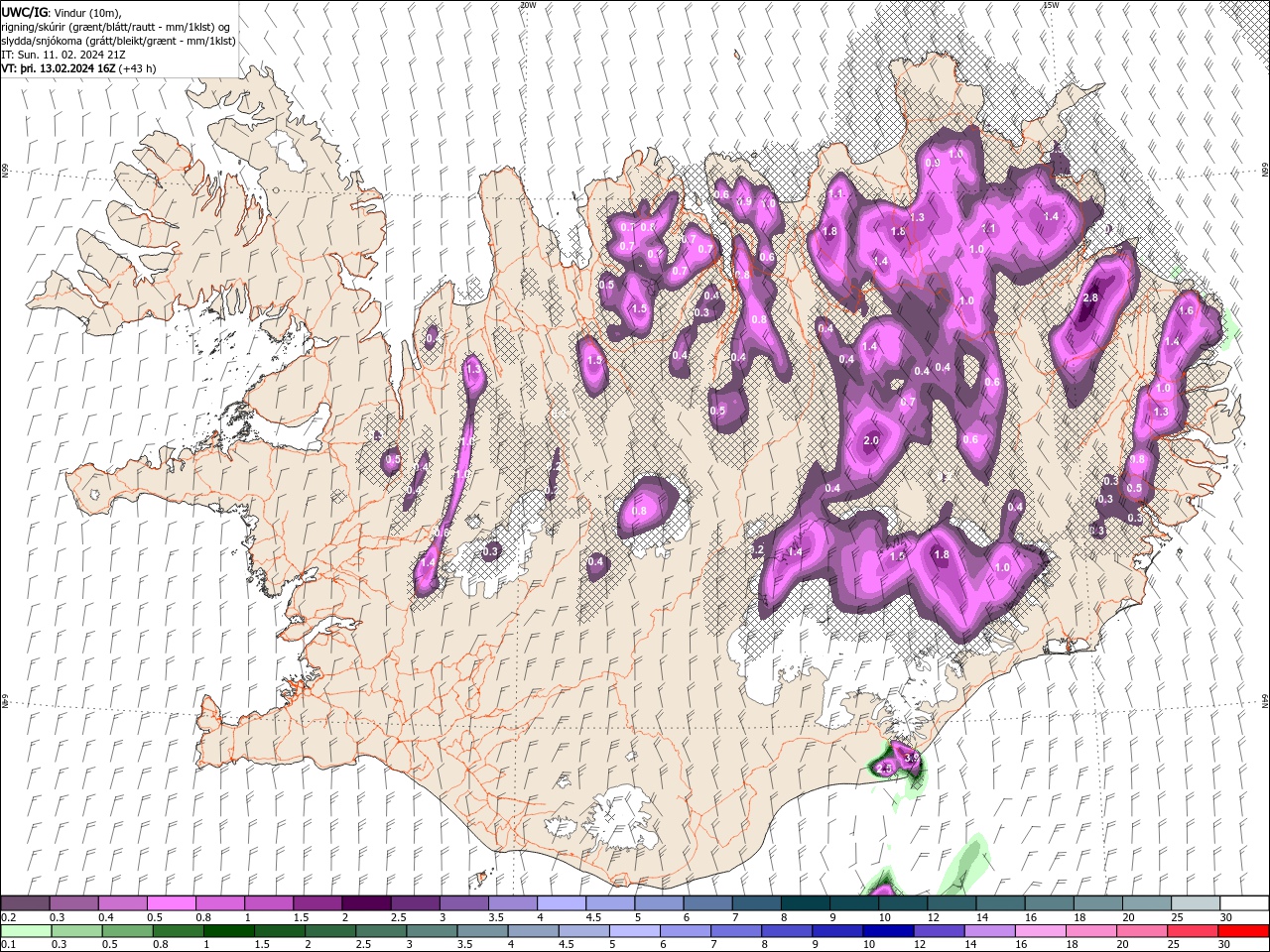
Task: Select the title text 'UWC/IG: Vindur (10m)'
Action: 62,12
